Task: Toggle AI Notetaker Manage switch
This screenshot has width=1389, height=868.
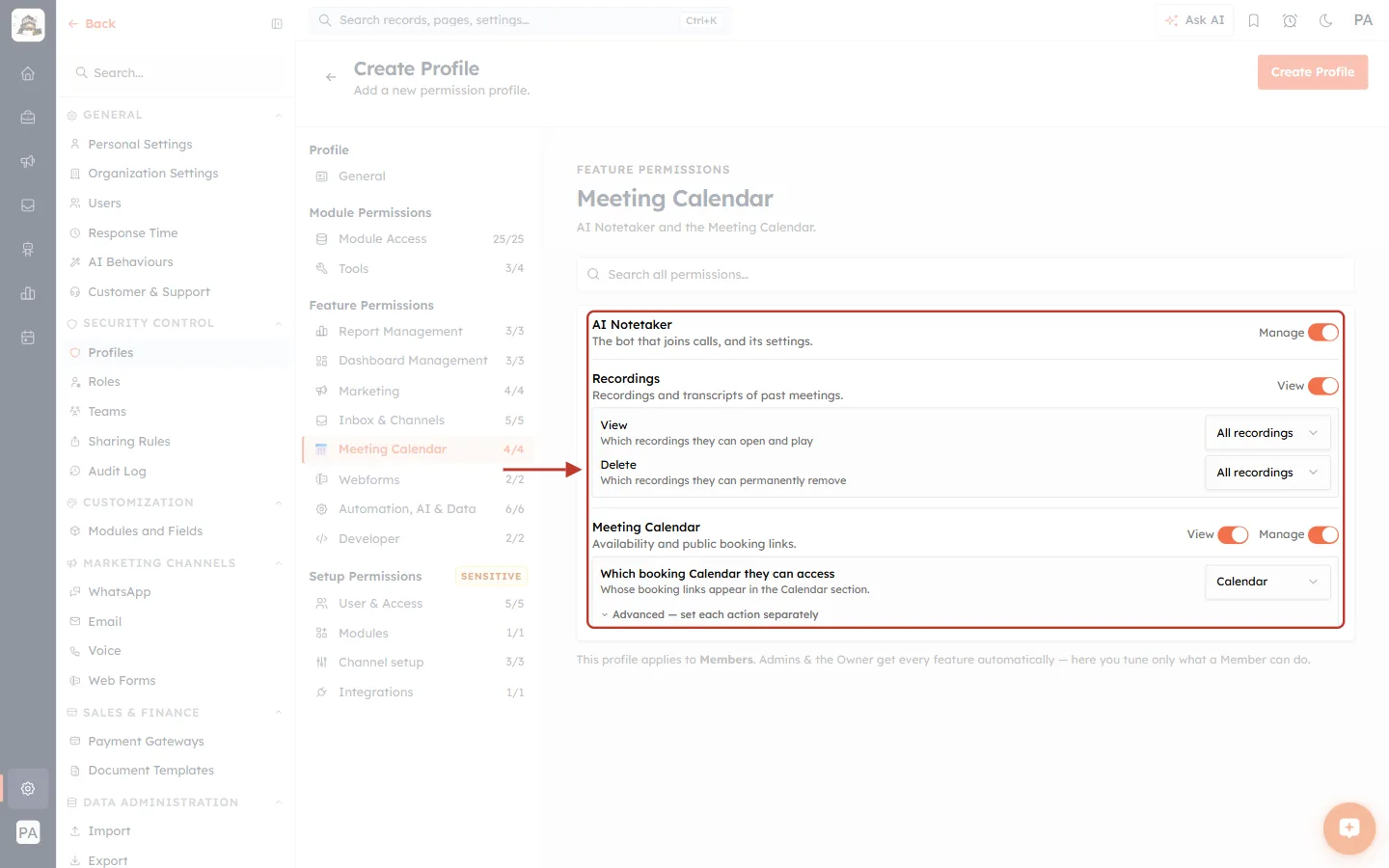Action: tap(1323, 333)
